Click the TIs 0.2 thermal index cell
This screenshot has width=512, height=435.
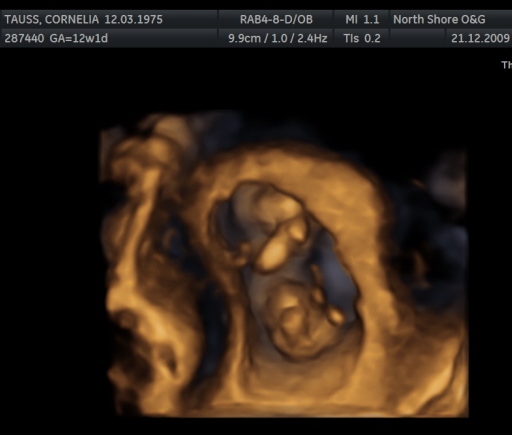tap(362, 38)
